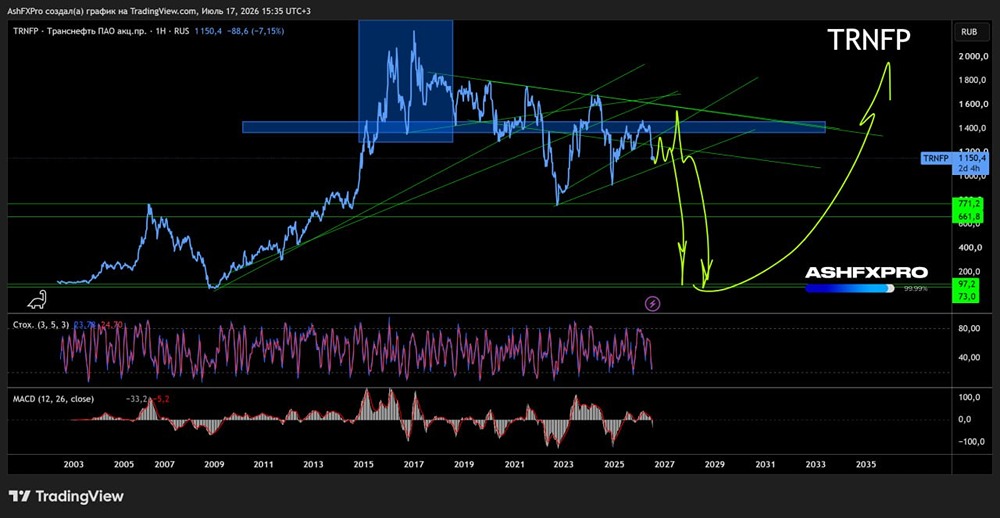The height and width of the screenshot is (518, 1000).
Task: Click the blue ASHFXPRO progress bar
Action: pos(849,288)
